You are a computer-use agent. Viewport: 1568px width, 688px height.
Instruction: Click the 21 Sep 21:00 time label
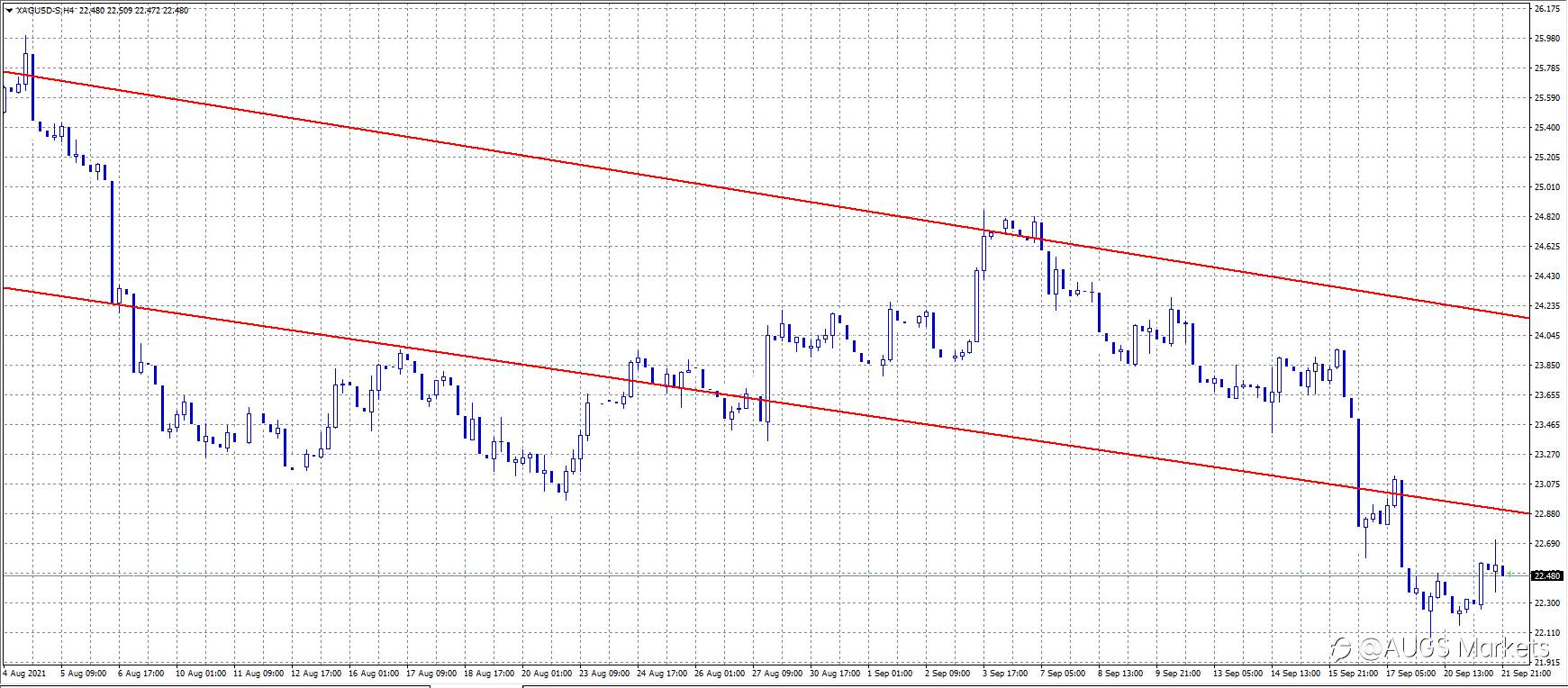pyautogui.click(x=1527, y=673)
